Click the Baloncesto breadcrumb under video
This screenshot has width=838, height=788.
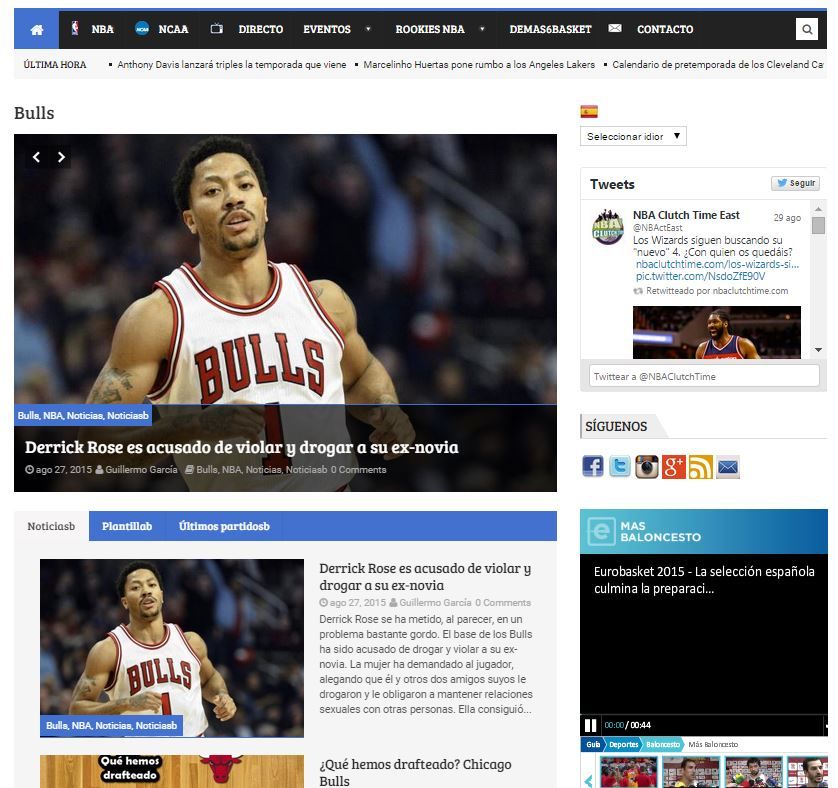click(663, 744)
